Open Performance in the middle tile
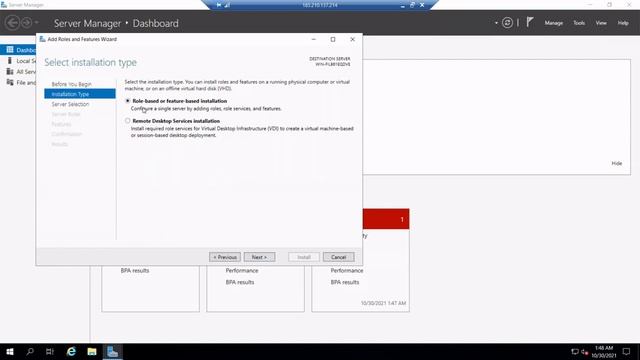The height and width of the screenshot is (360, 640). pyautogui.click(x=242, y=271)
